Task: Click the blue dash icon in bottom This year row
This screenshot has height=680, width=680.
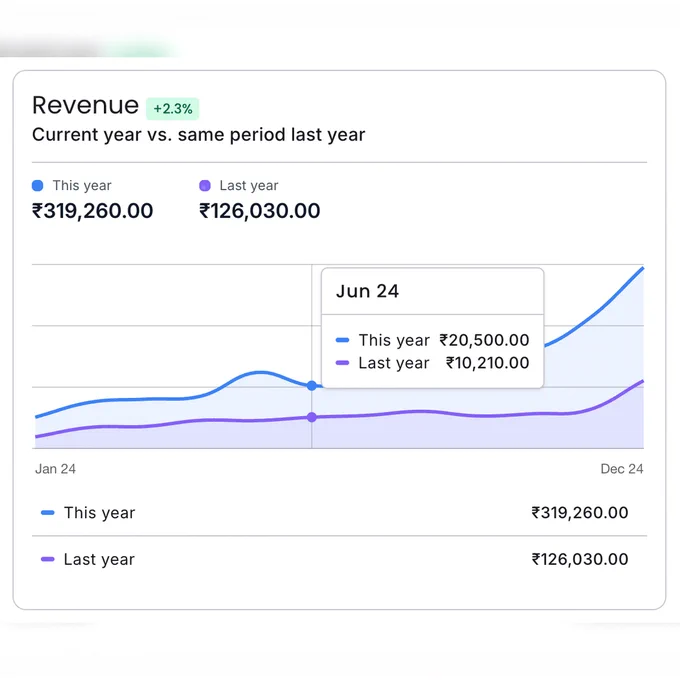Action: pyautogui.click(x=48, y=513)
